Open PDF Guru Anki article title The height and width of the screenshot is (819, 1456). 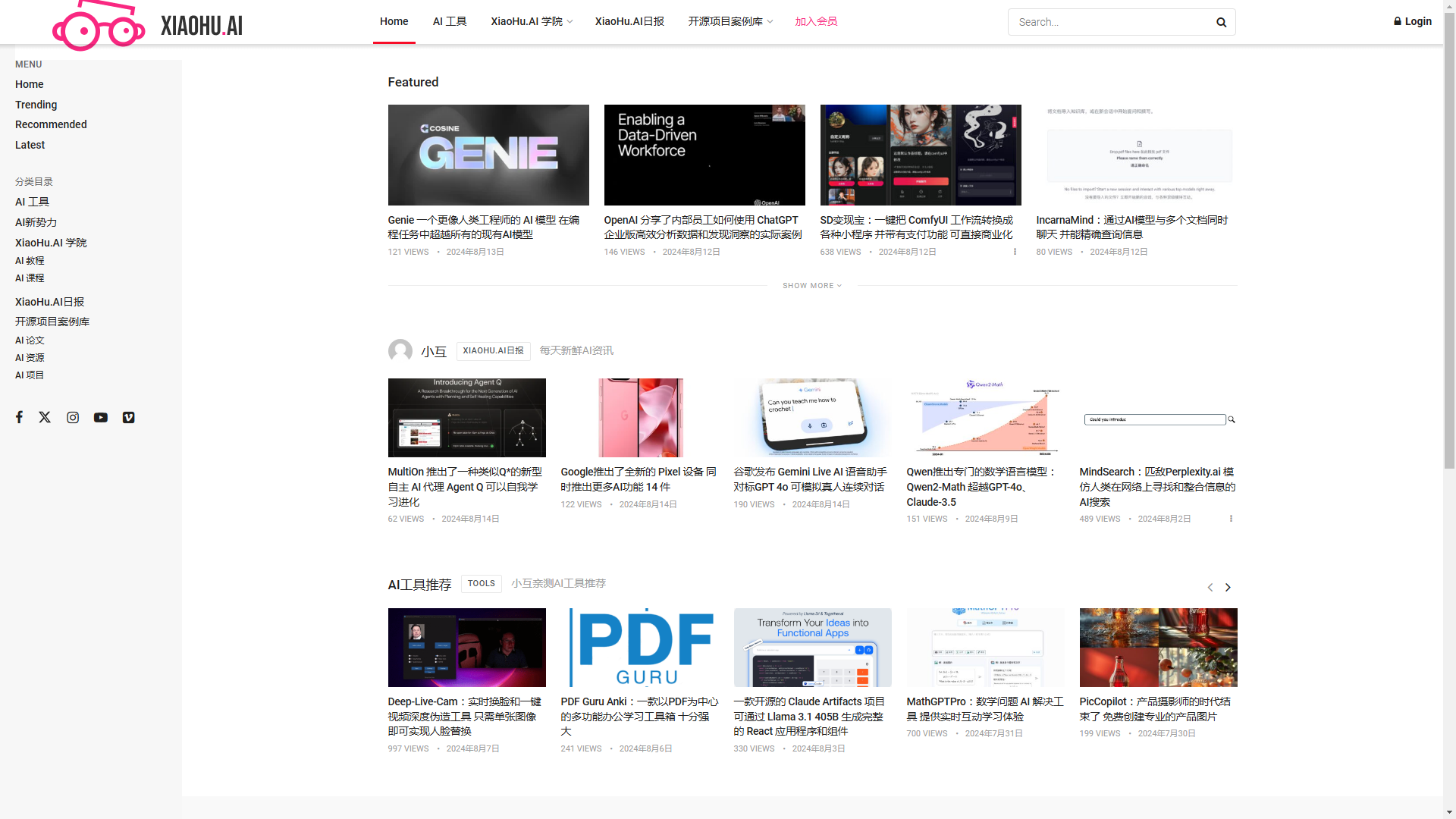click(639, 717)
